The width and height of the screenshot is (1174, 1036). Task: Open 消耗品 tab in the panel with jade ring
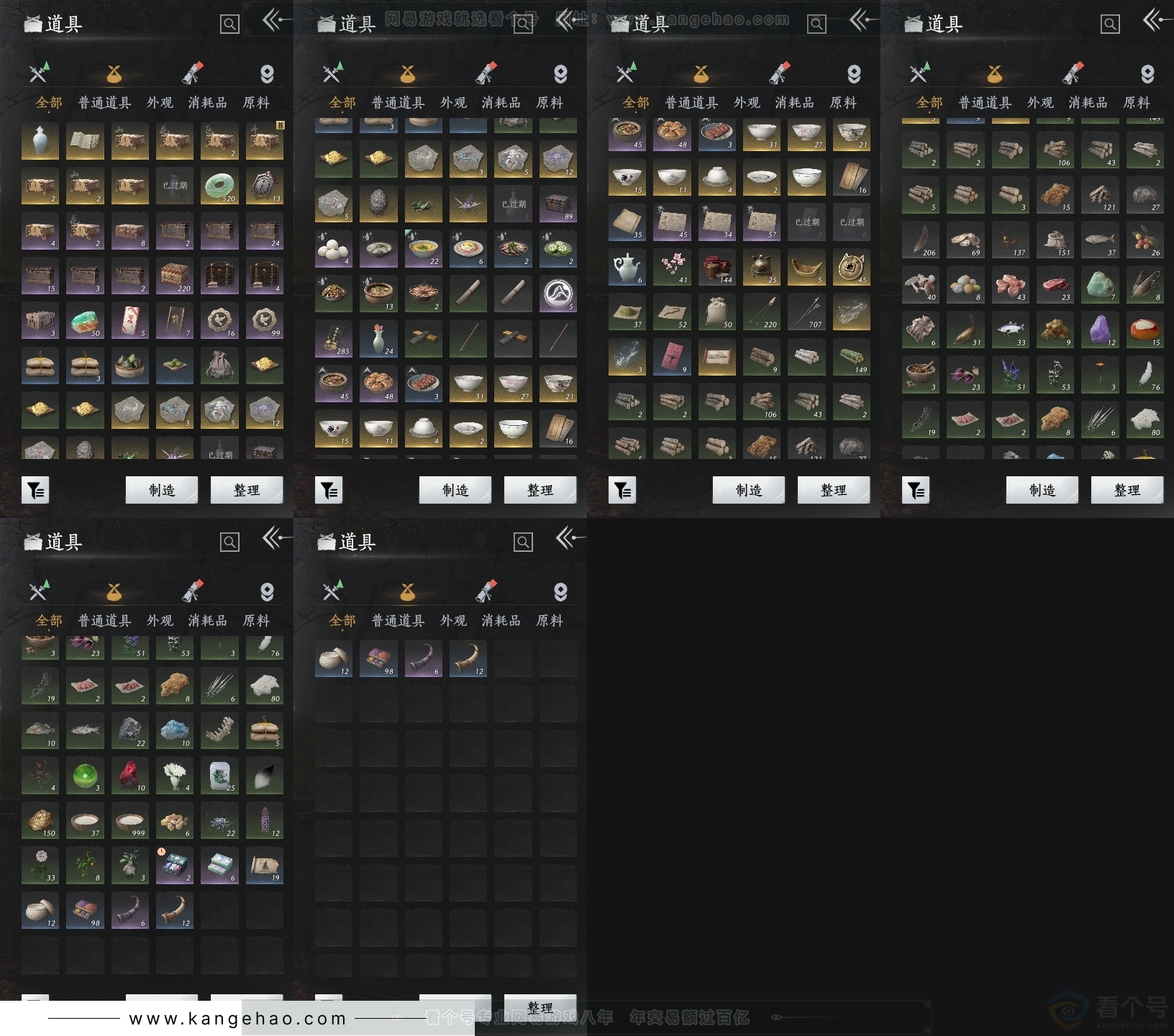coord(208,103)
